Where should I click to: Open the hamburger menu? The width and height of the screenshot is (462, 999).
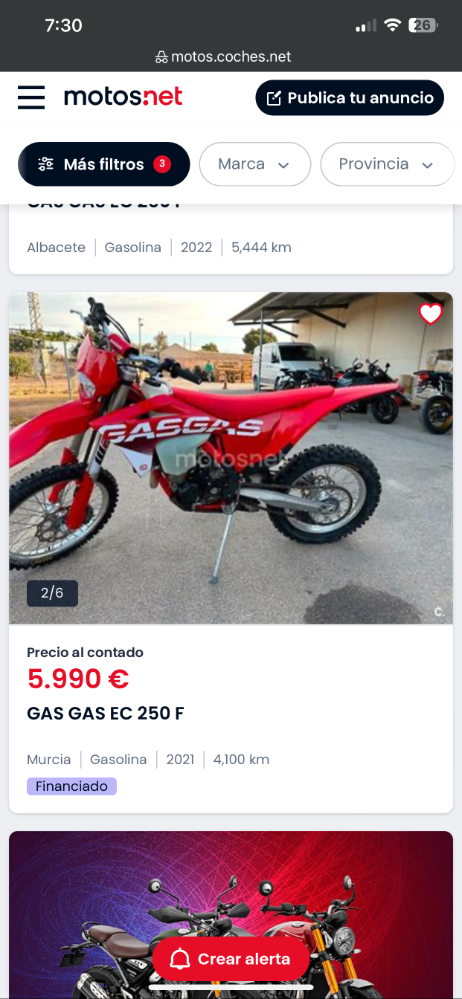click(31, 97)
